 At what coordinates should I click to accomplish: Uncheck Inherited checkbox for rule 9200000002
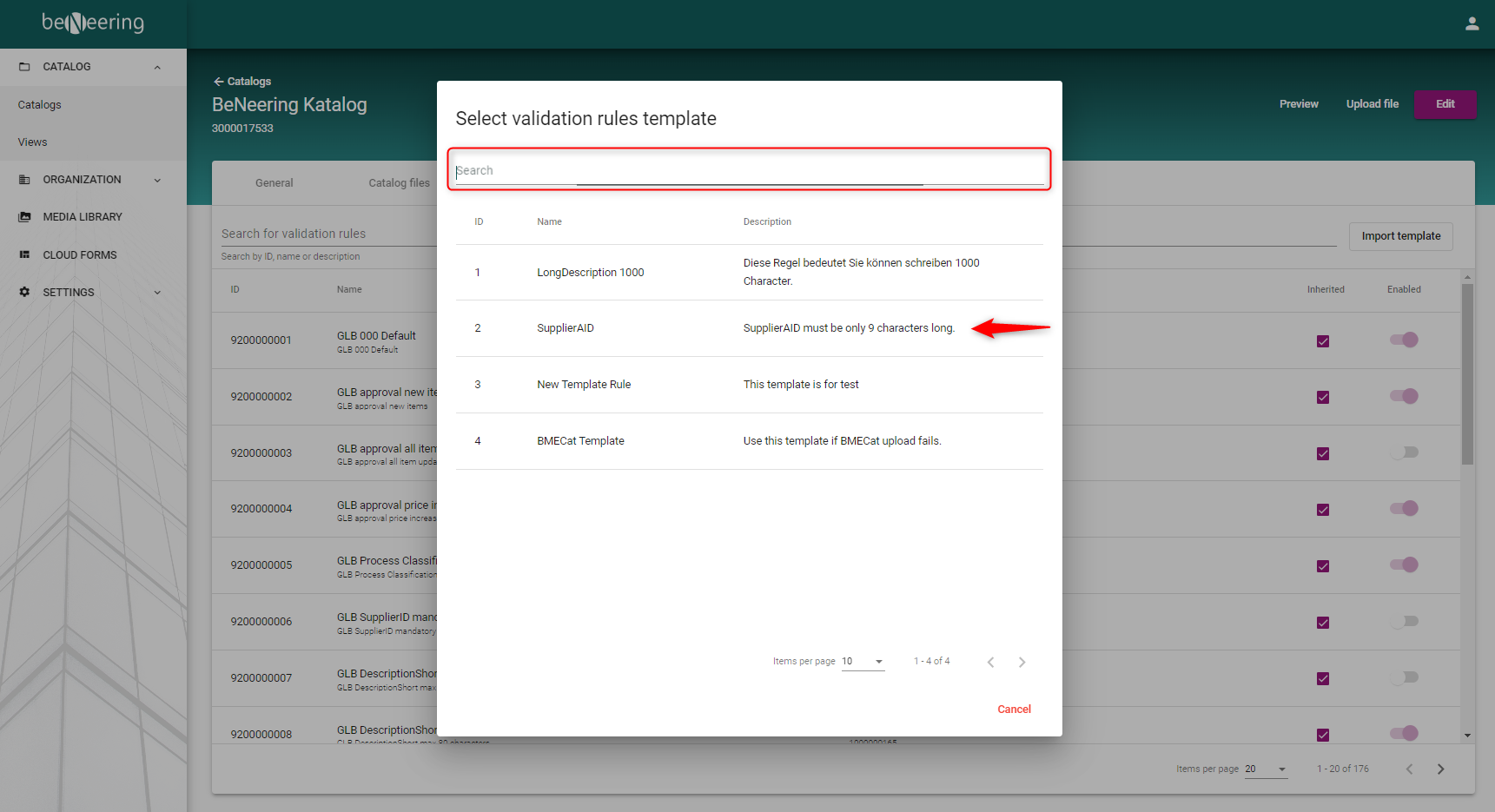[x=1323, y=398]
